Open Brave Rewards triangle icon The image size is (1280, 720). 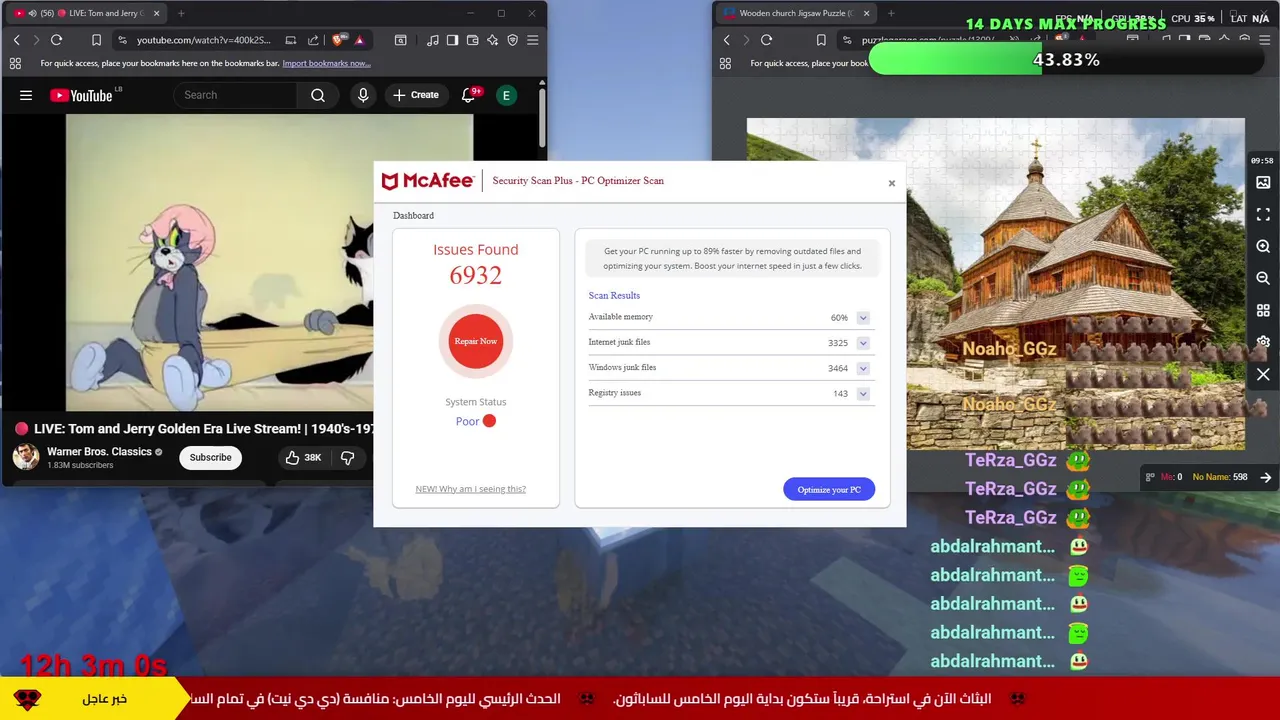(x=359, y=40)
